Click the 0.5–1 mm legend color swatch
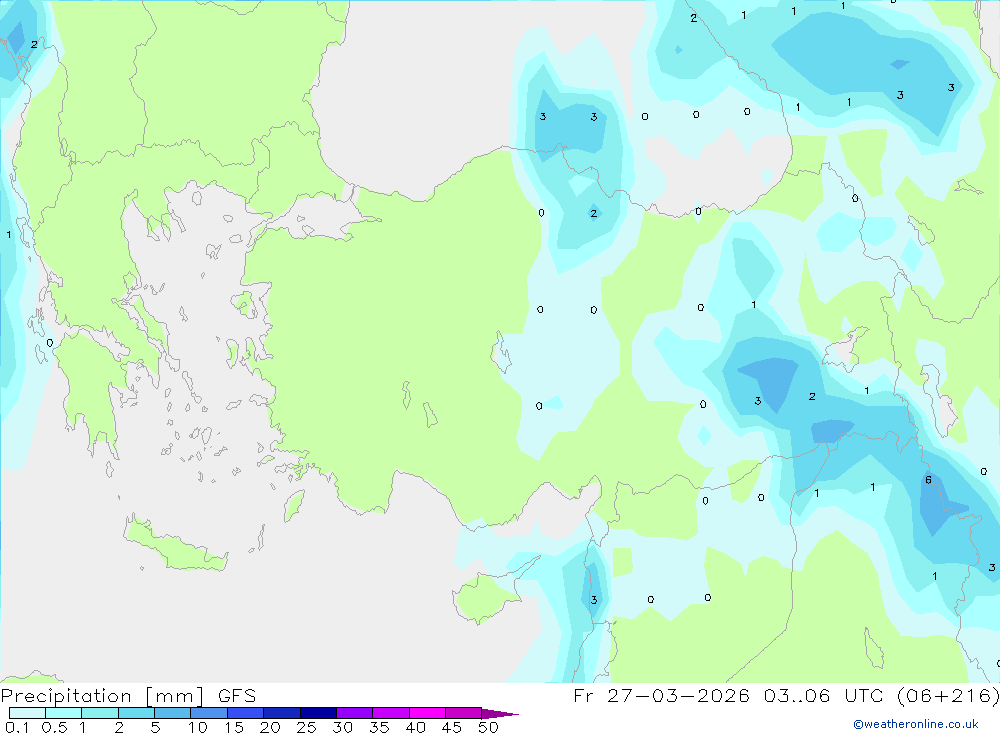Viewport: 1000px width, 733px height. (x=64, y=713)
